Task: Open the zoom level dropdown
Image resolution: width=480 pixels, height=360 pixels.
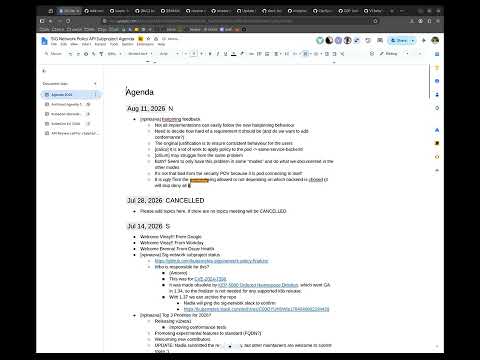Action: (115, 54)
